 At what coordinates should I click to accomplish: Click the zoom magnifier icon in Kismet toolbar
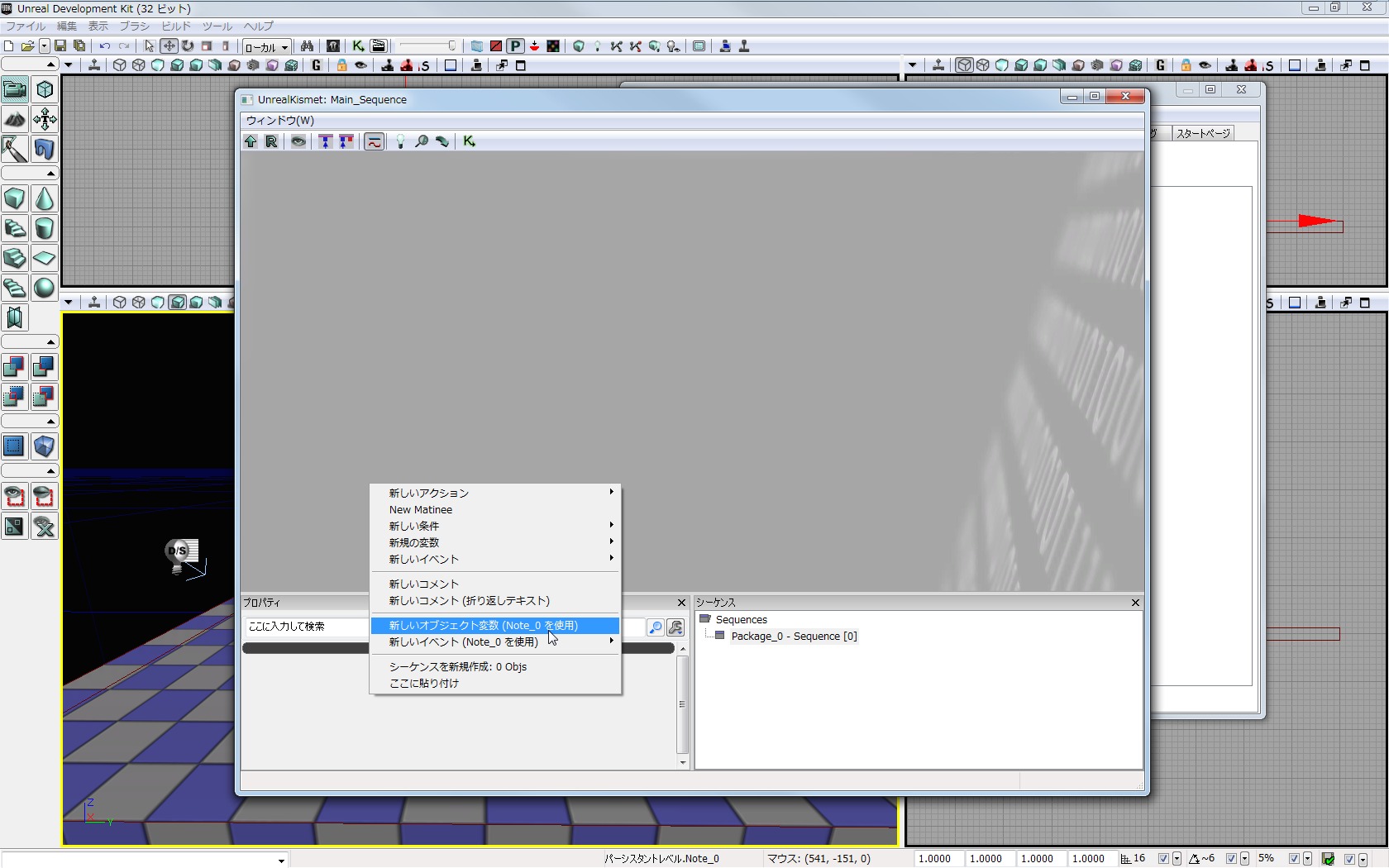coord(422,141)
